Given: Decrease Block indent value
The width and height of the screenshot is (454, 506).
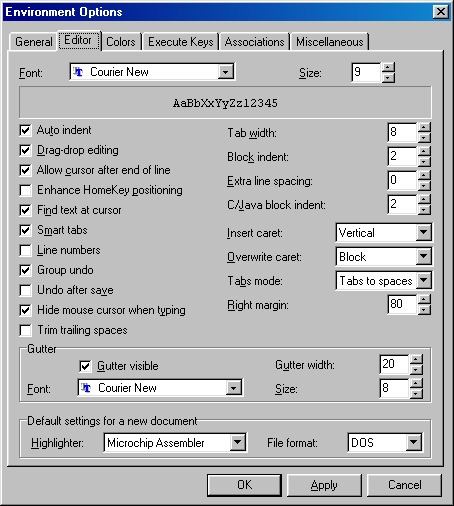Looking at the screenshot, I should 424,161.
